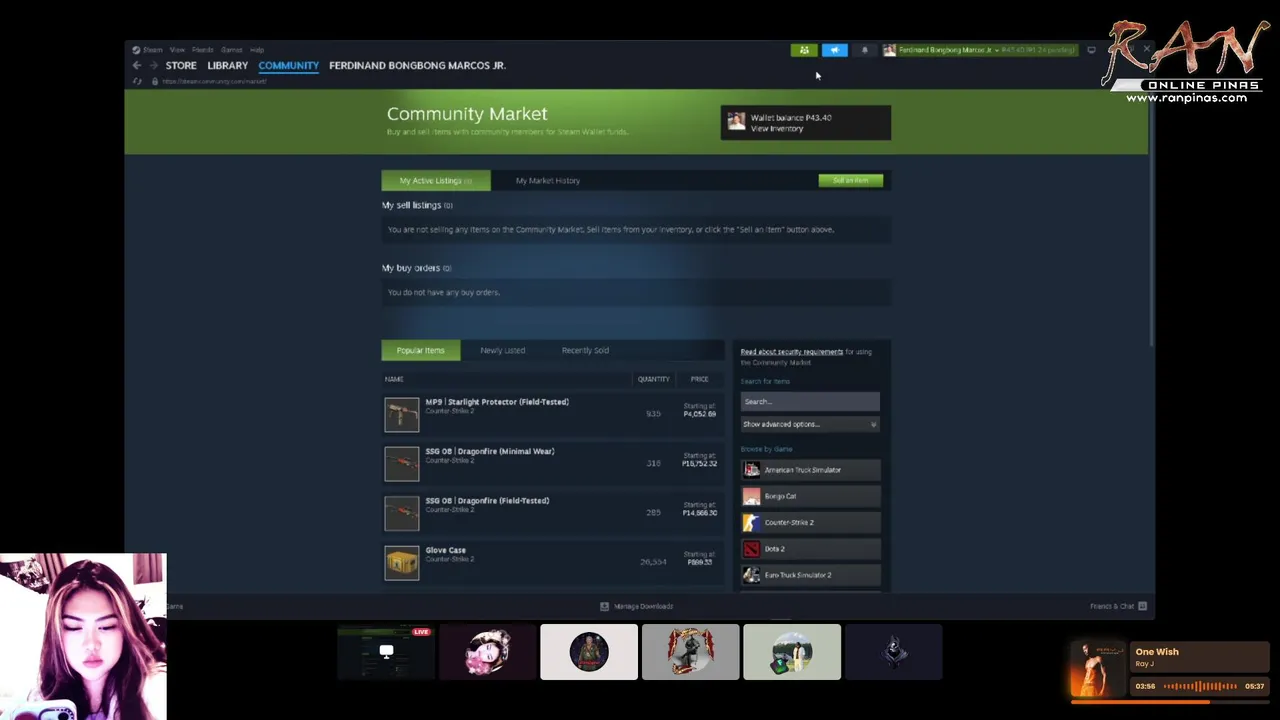Go to the LIBRARY section
This screenshot has height=720, width=1280.
click(x=228, y=65)
